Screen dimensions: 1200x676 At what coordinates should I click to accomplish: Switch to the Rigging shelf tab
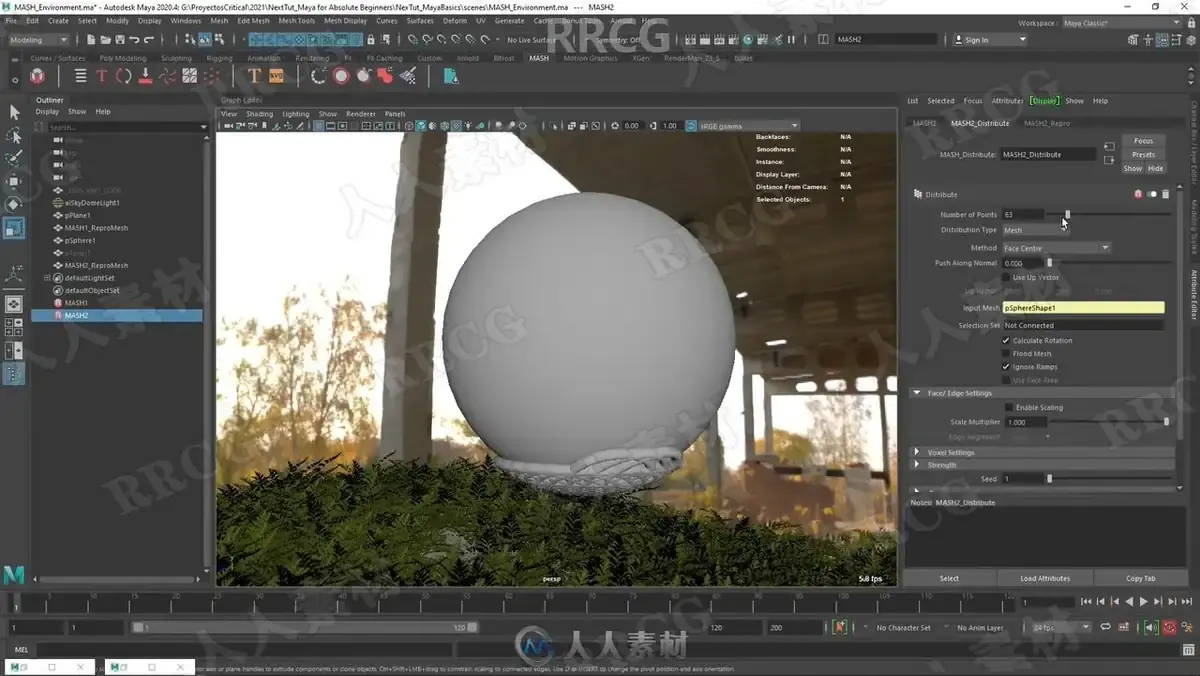tap(219, 58)
